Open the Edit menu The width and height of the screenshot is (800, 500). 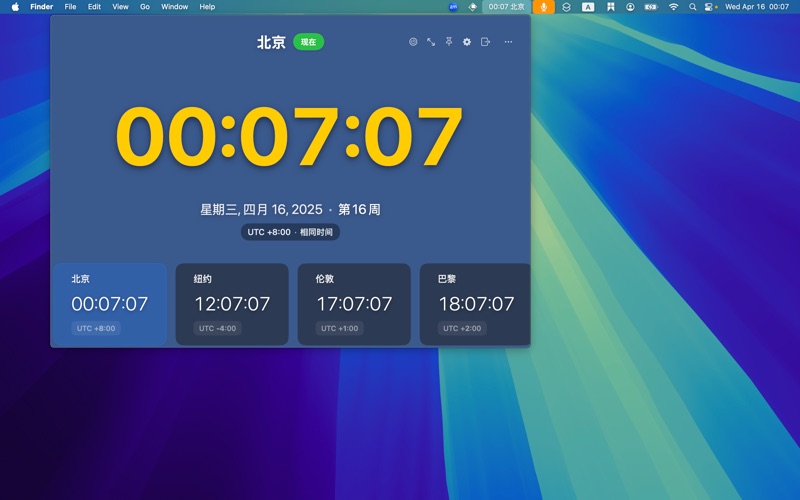coord(94,7)
